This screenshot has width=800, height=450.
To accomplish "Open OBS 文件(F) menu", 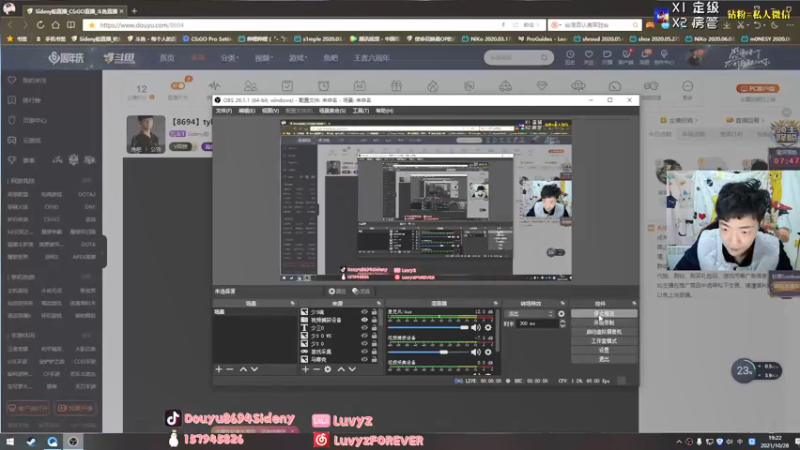I will click(223, 111).
